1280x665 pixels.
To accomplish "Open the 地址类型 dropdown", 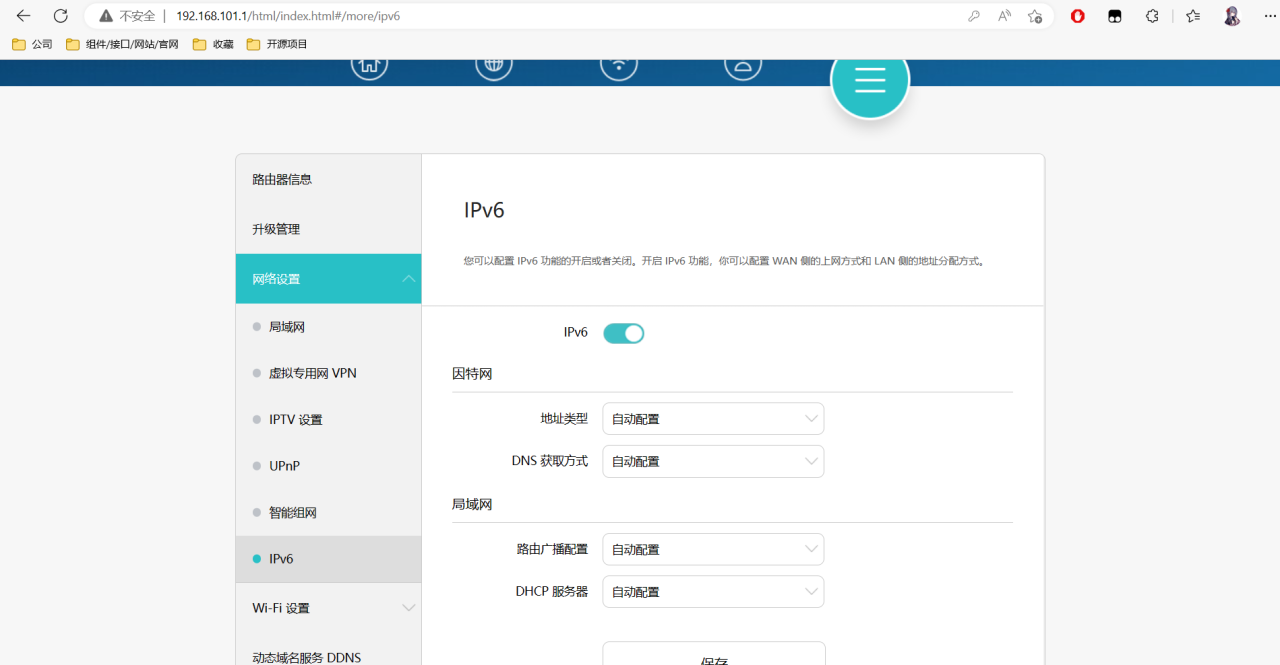I will pyautogui.click(x=712, y=418).
